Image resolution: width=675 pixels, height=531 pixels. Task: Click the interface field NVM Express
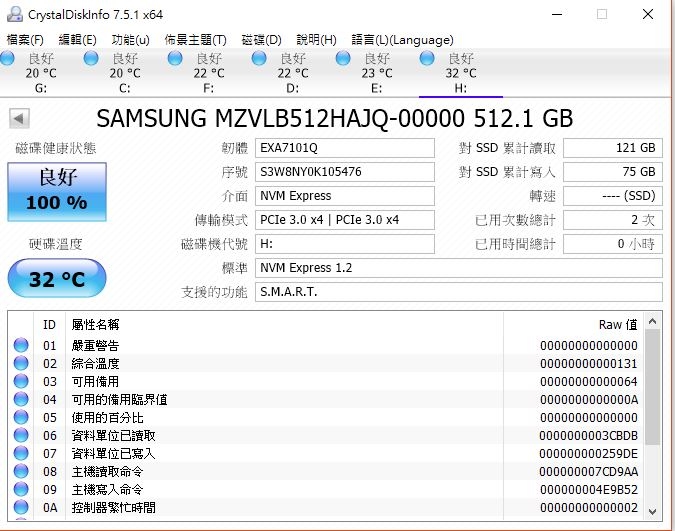pyautogui.click(x=345, y=196)
